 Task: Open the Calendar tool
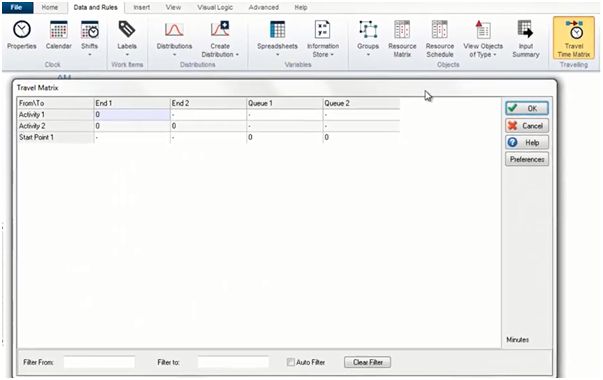[x=58, y=30]
